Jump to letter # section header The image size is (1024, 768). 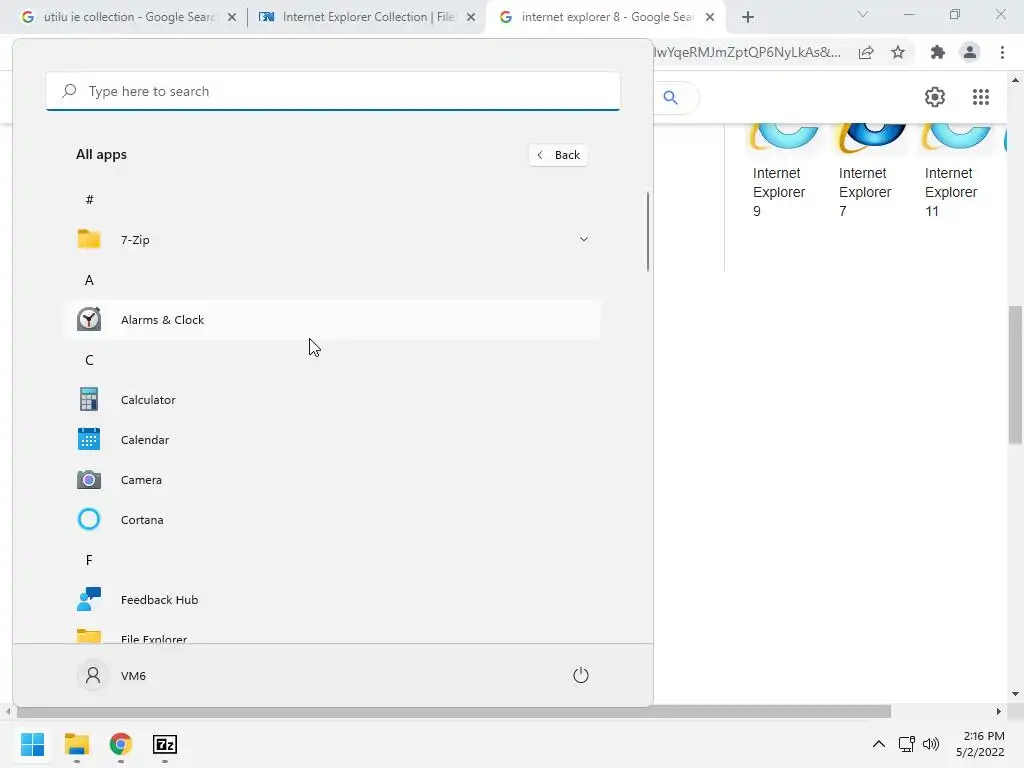click(89, 200)
